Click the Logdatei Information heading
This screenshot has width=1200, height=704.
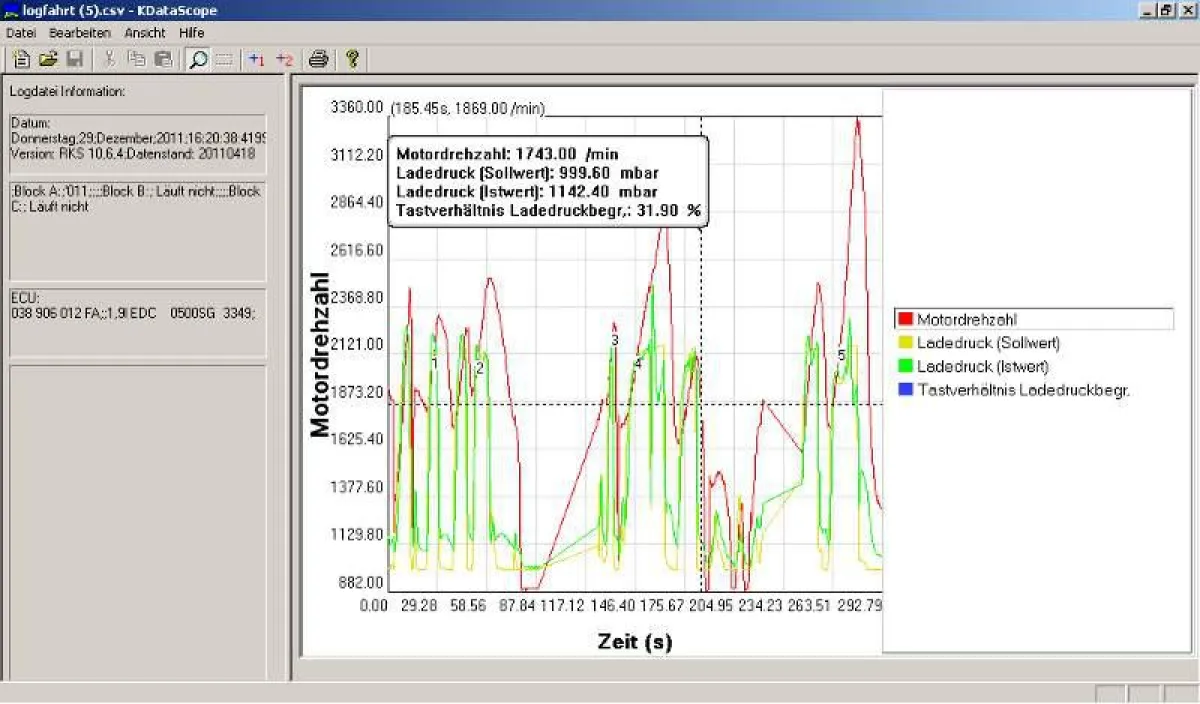click(x=67, y=91)
